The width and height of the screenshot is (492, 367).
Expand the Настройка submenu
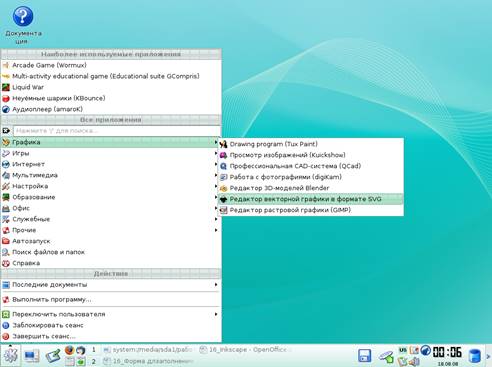(x=111, y=186)
